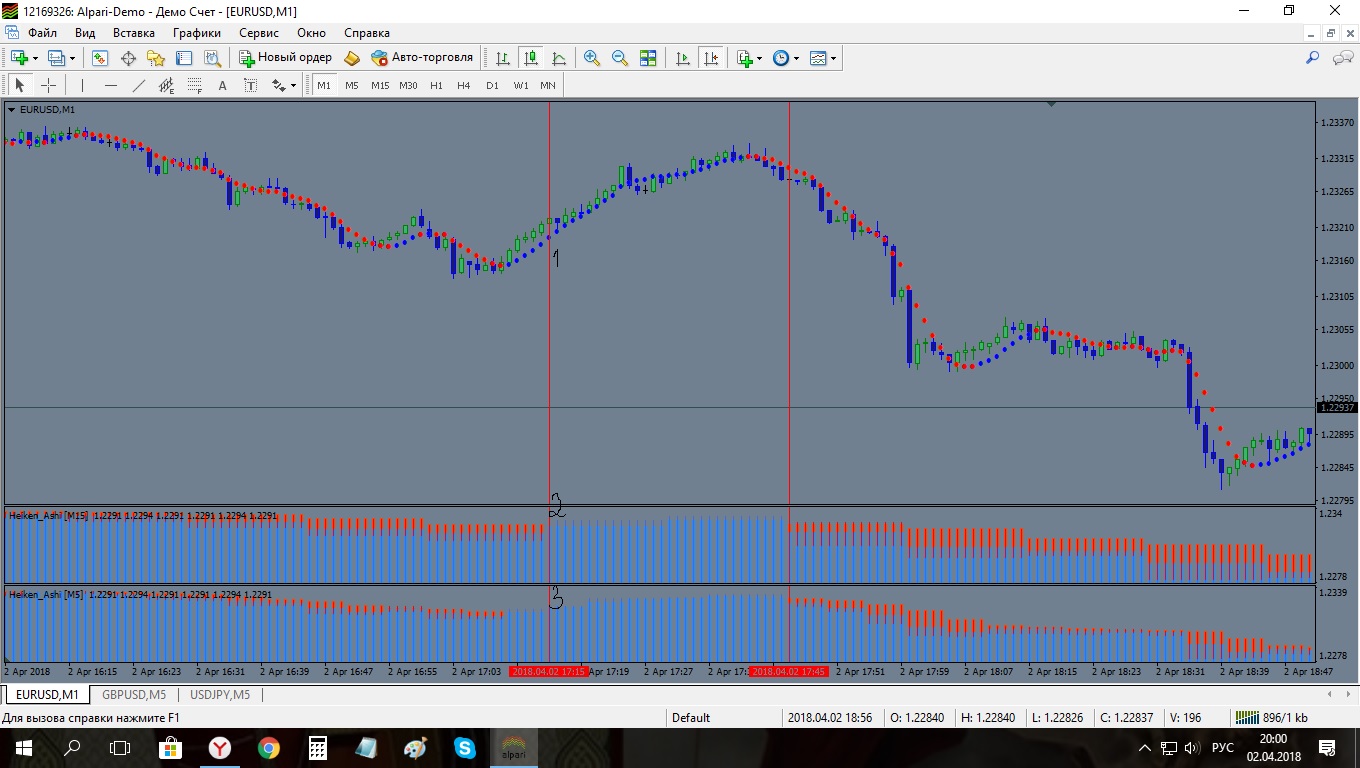Switch timeframe to H1
This screenshot has height=768, width=1360.
pos(436,85)
